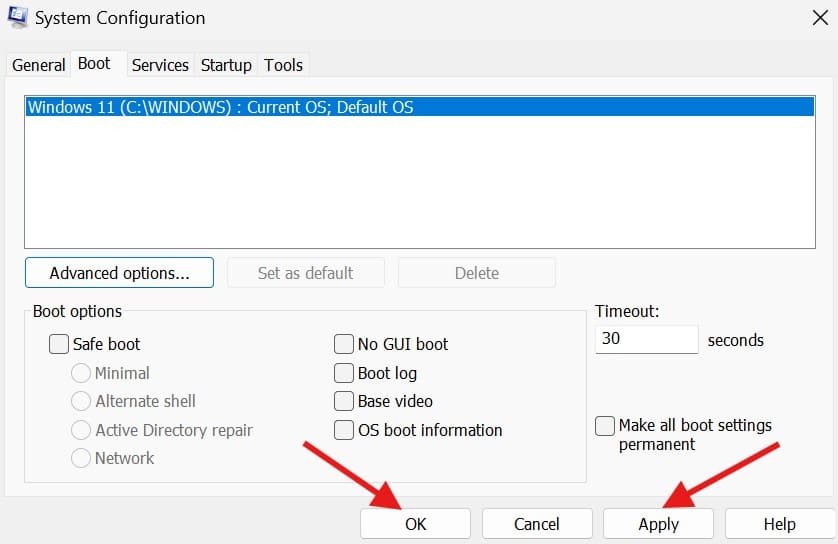
Task: Check the Base video option
Action: (x=344, y=401)
